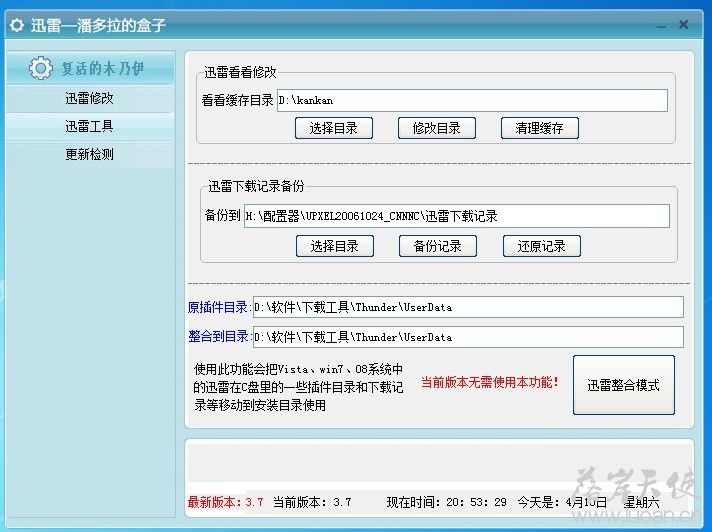Click the 备份到 label
The image size is (712, 532).
222,216
